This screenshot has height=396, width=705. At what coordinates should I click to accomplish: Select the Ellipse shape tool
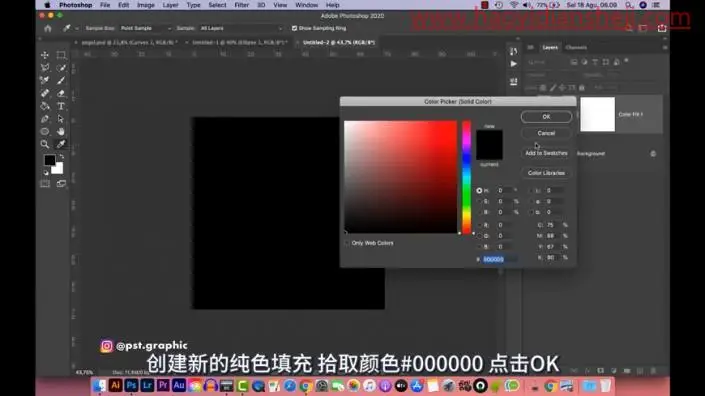(45, 132)
